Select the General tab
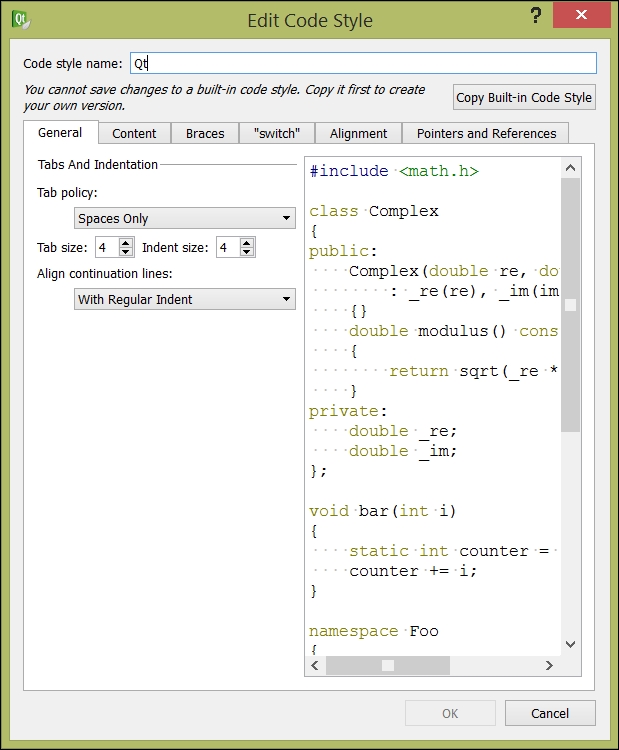 60,132
